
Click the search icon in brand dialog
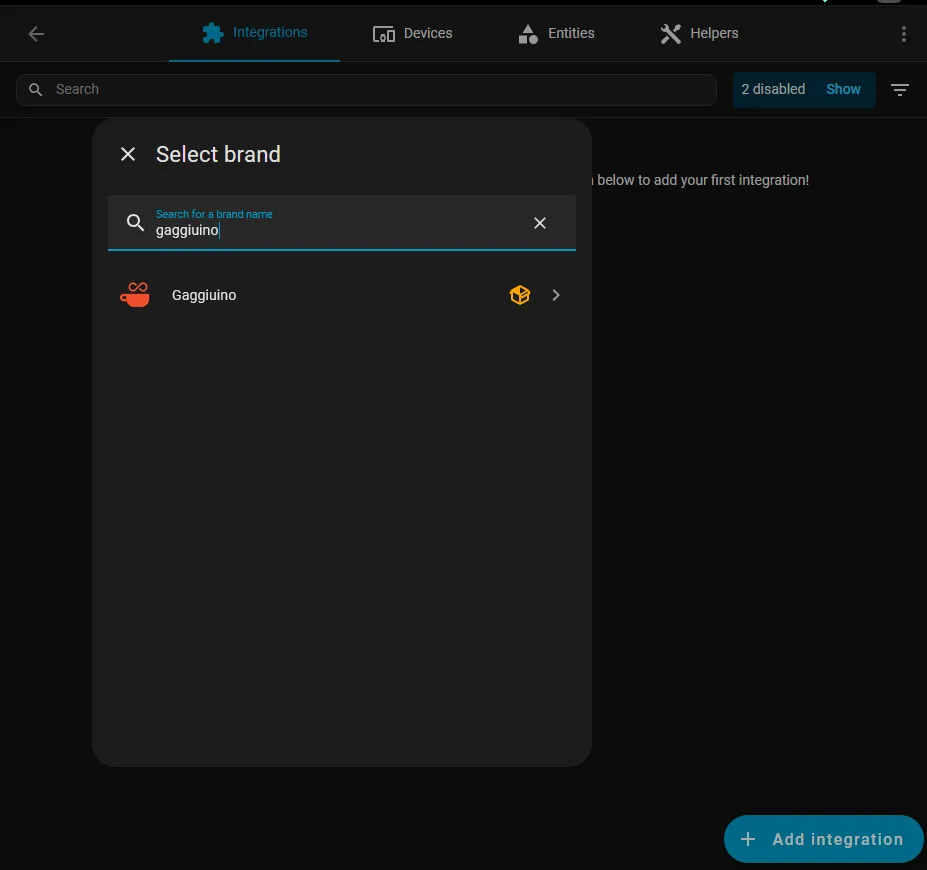[x=135, y=223]
